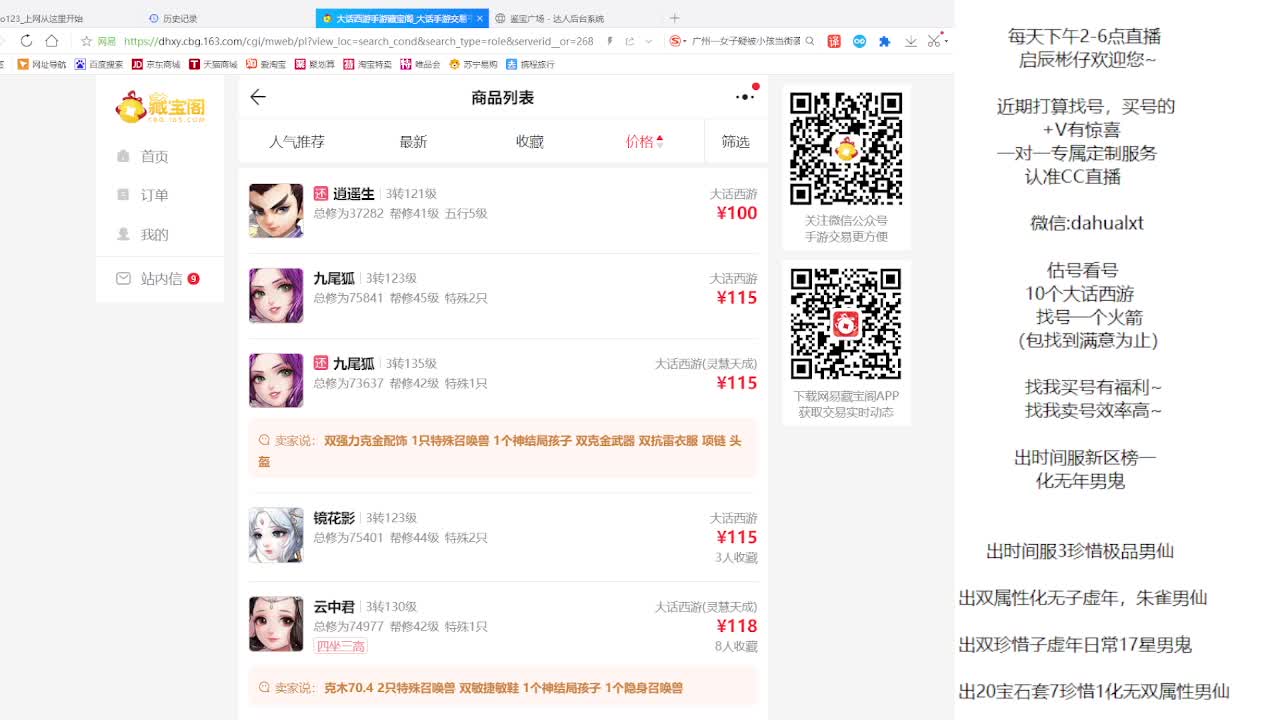Toggle the 价格 sort order
1280x720 pixels.
[645, 142]
